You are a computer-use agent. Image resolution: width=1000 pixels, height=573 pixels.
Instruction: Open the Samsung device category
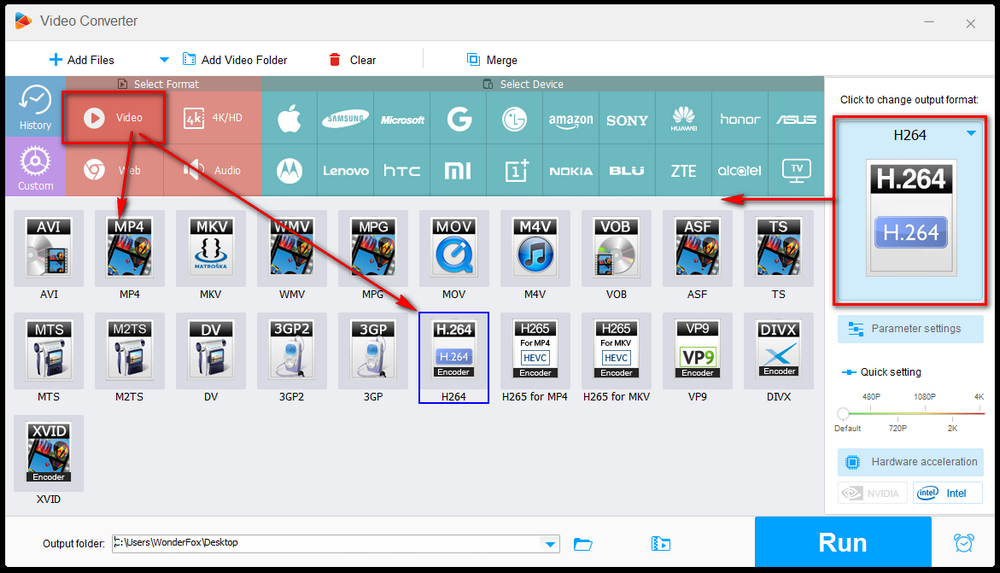point(345,120)
